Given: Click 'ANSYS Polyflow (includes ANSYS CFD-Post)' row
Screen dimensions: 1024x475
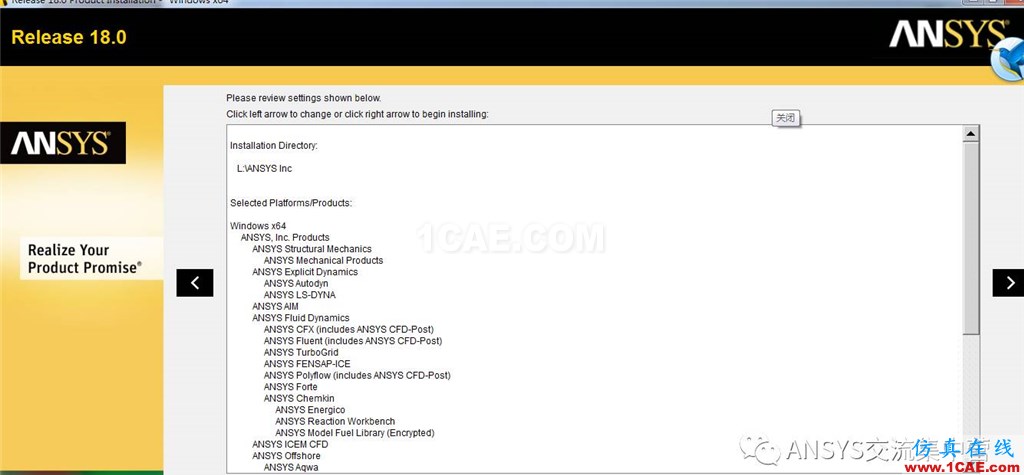Looking at the screenshot, I should point(357,376).
